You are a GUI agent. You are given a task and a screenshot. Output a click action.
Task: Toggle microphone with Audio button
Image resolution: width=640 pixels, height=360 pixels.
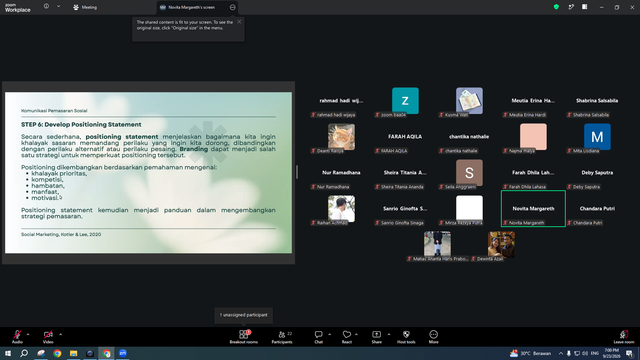pos(17,337)
